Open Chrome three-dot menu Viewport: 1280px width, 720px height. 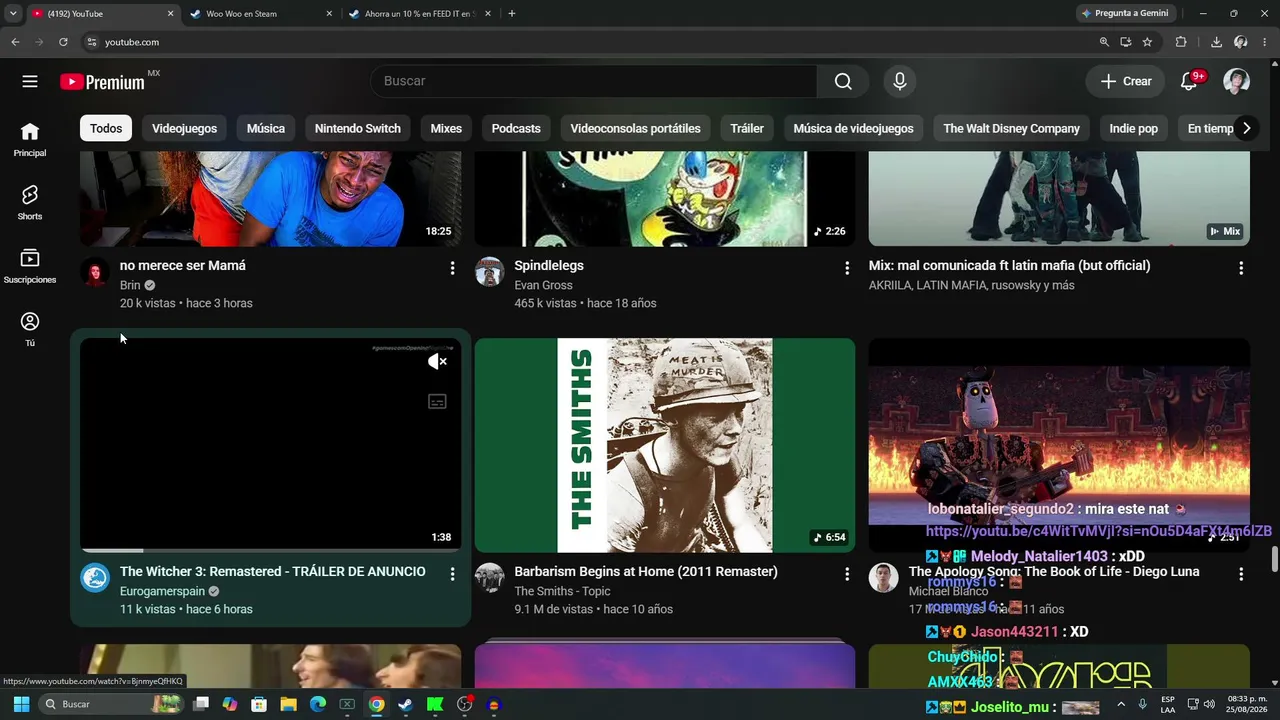coord(1265,42)
